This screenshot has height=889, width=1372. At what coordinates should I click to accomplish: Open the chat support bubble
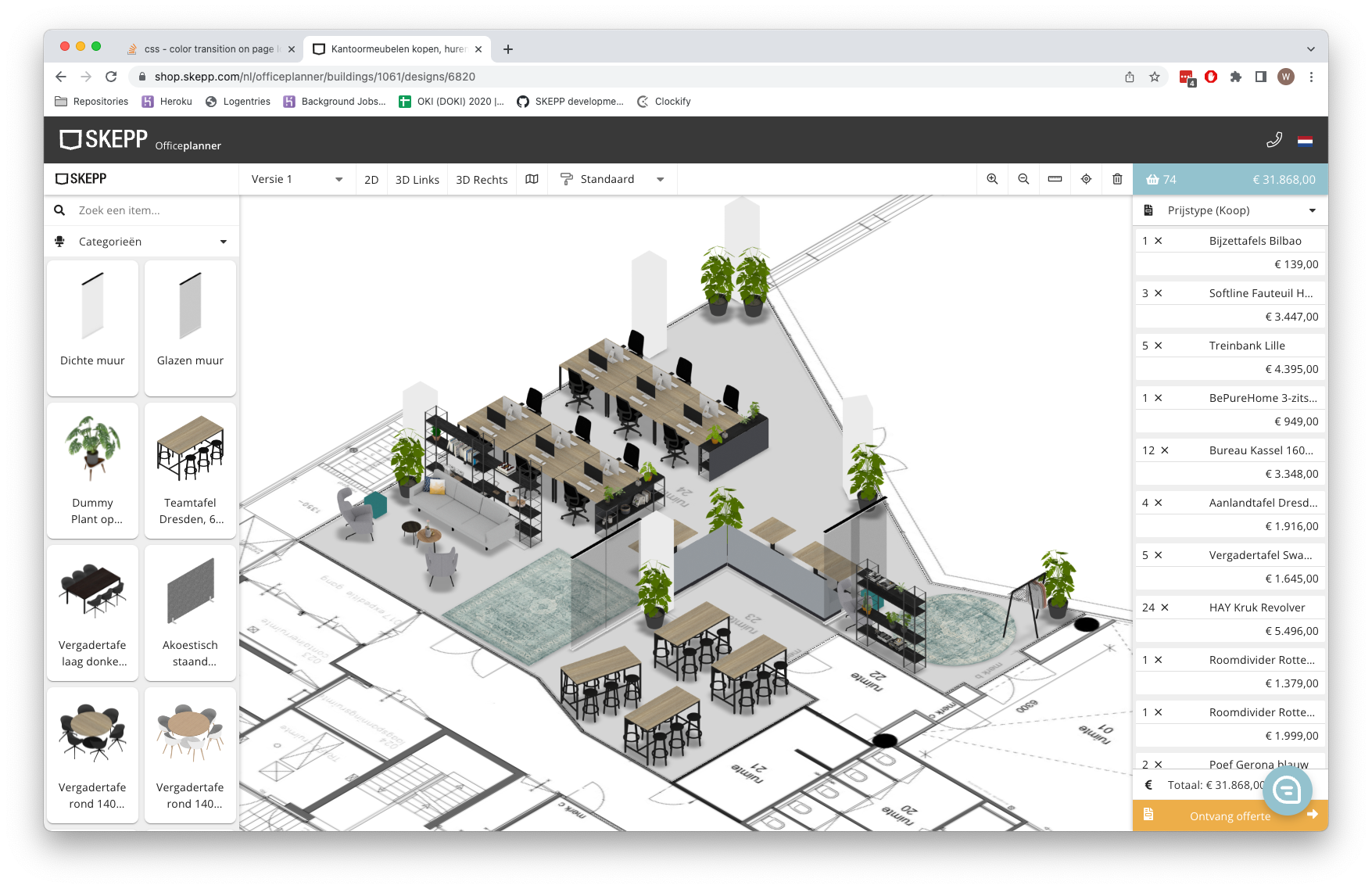pos(1287,790)
